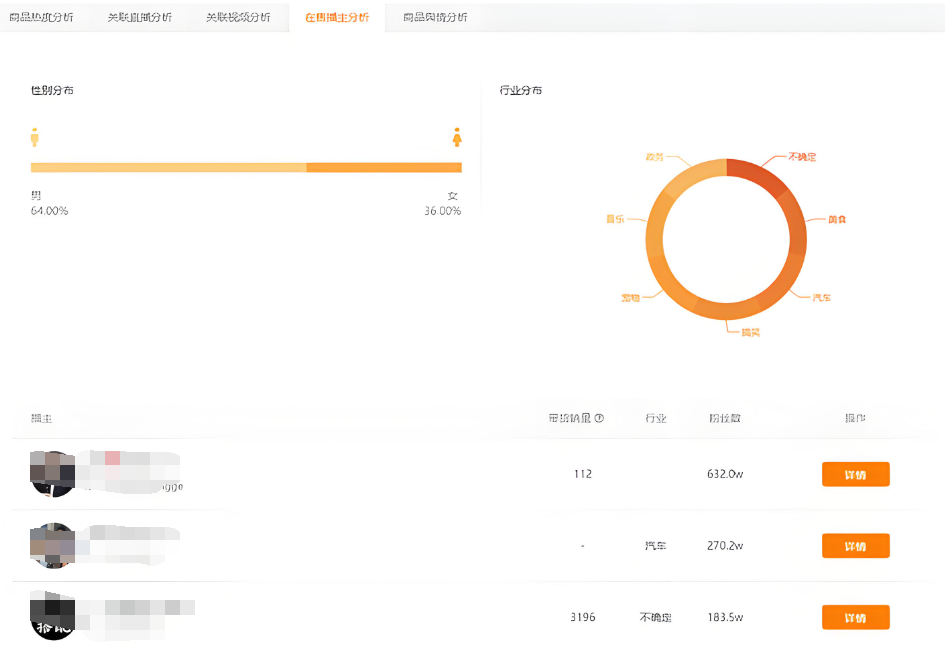Click 详情 for the 270.2w fans streamer

point(855,546)
